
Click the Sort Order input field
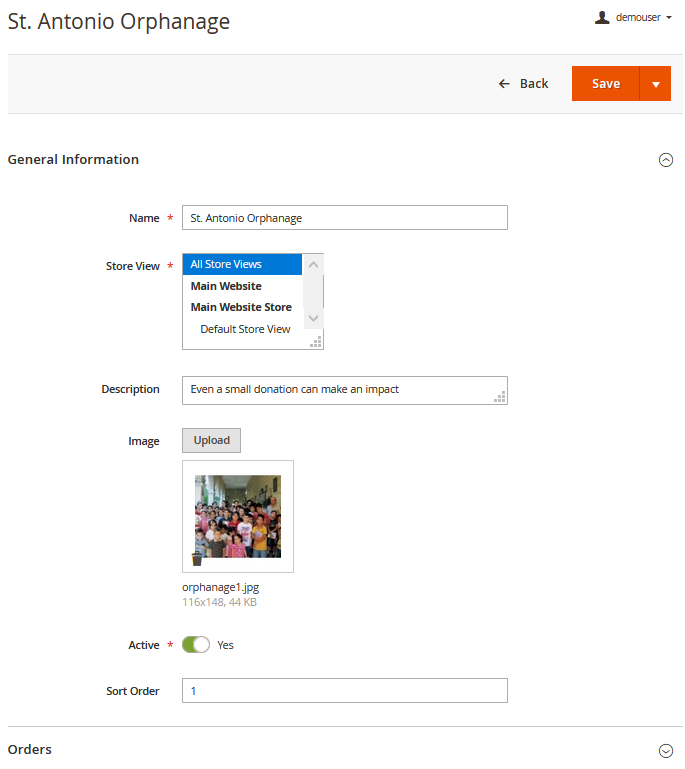344,691
